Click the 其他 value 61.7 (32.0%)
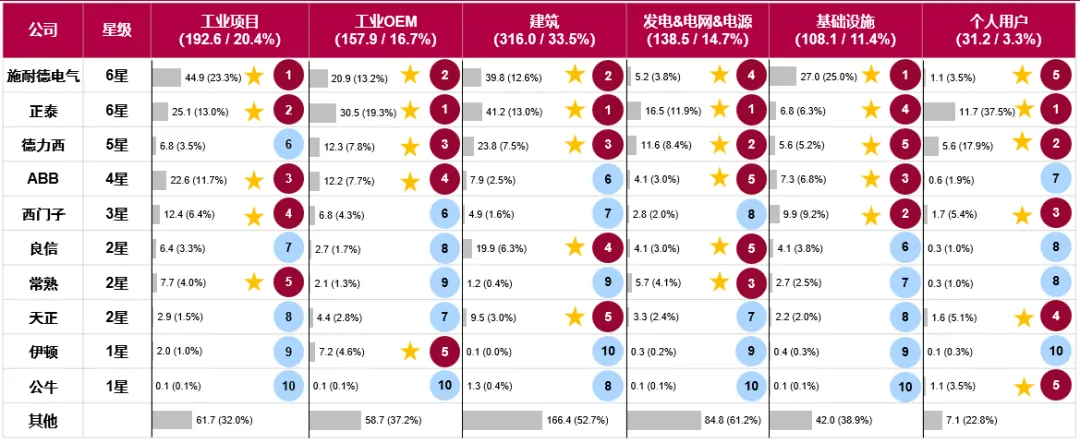Image resolution: width=1080 pixels, height=443 pixels. 225,421
